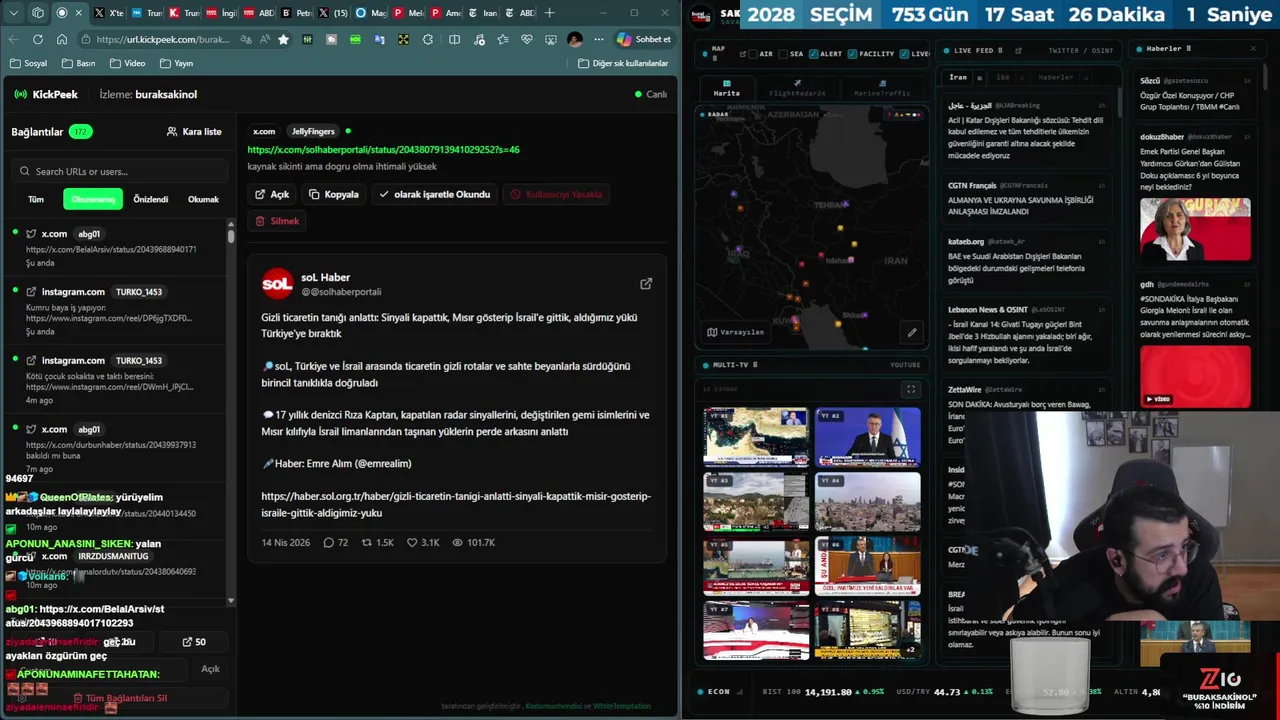Star this page as a favorite

click(x=283, y=39)
